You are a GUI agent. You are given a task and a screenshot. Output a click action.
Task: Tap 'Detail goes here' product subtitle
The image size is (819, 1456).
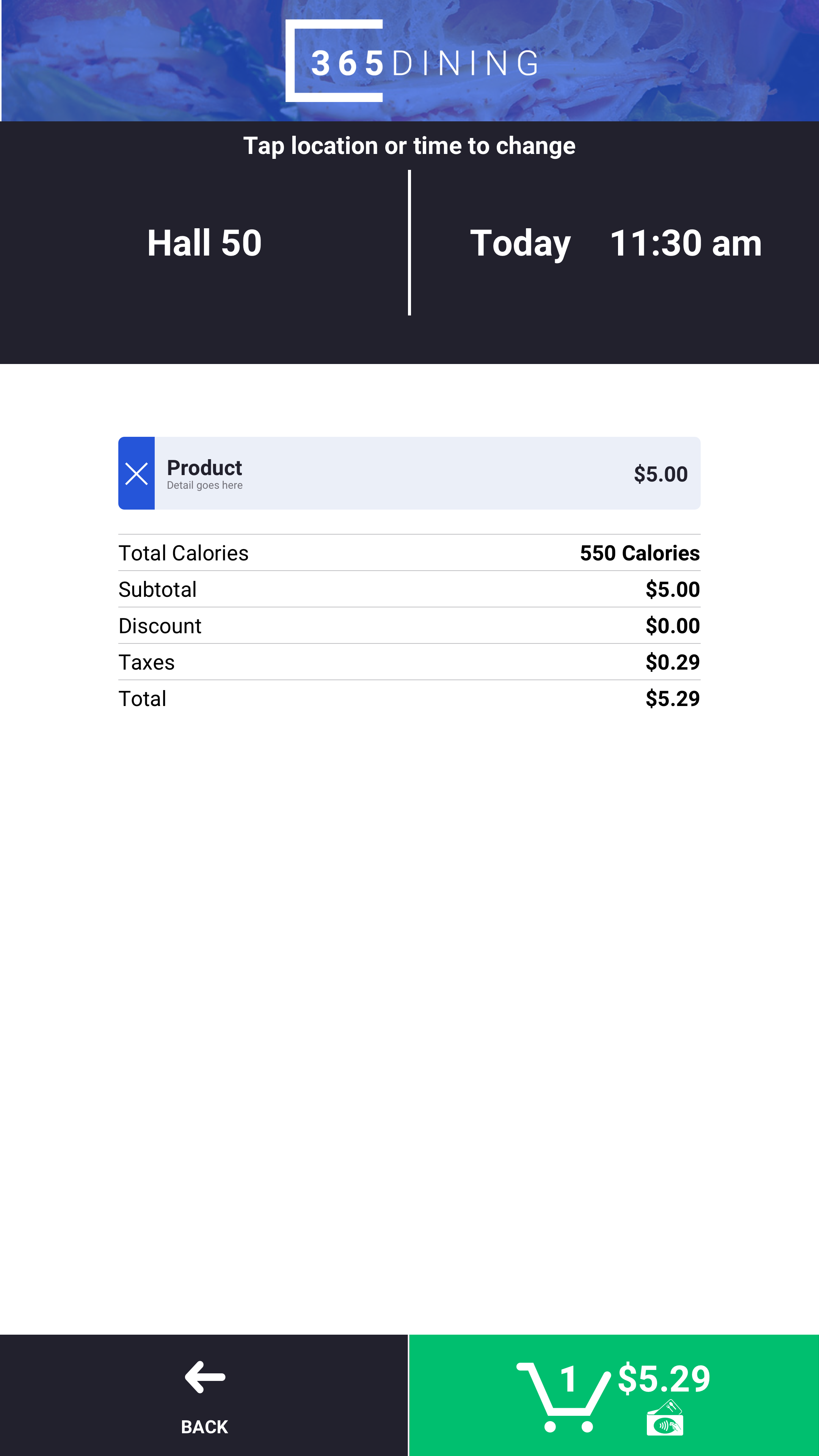point(205,485)
